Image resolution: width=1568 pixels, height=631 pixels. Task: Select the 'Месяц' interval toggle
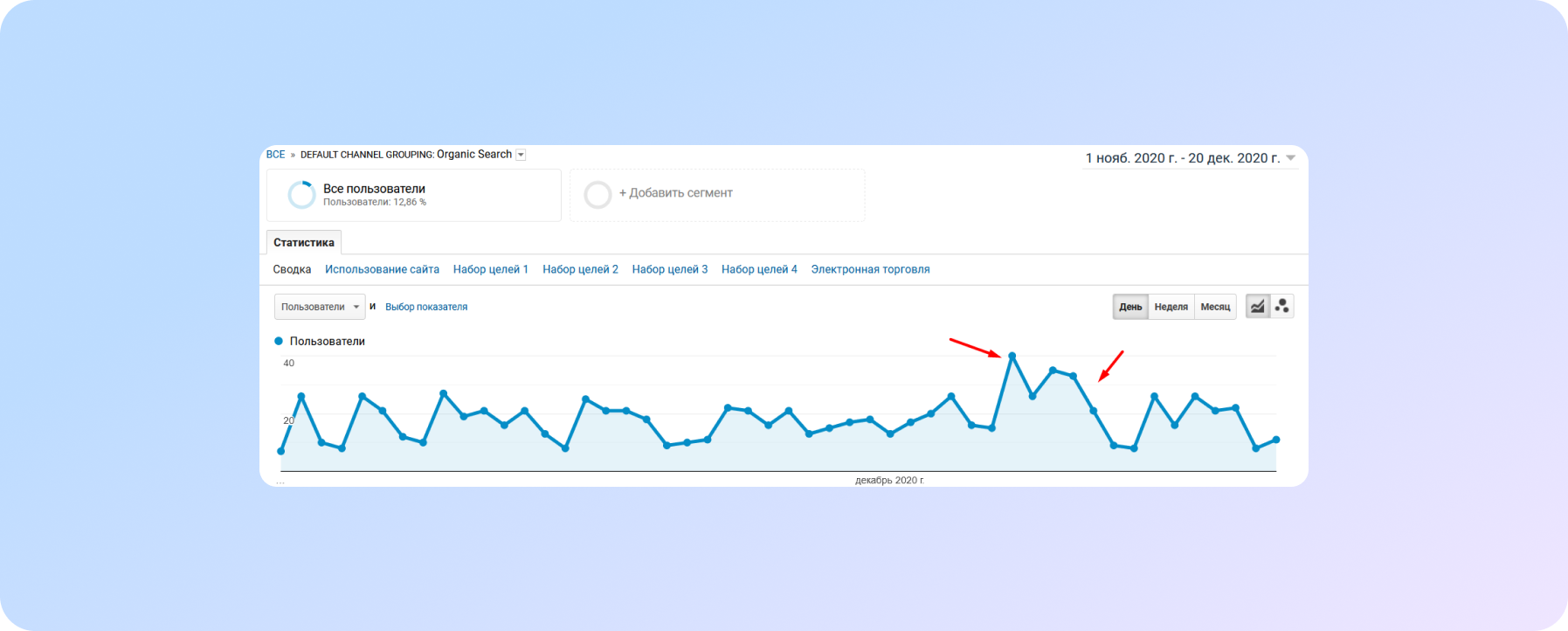point(1215,307)
